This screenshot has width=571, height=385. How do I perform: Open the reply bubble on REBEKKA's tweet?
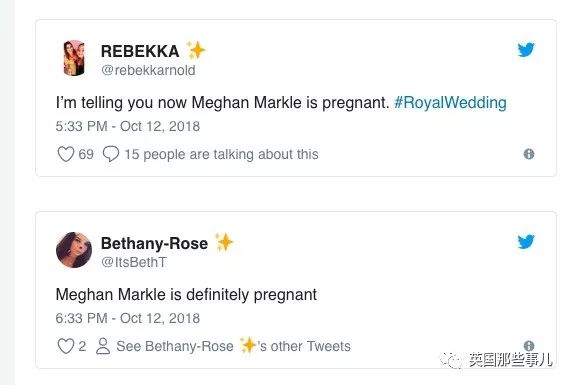click(111, 154)
